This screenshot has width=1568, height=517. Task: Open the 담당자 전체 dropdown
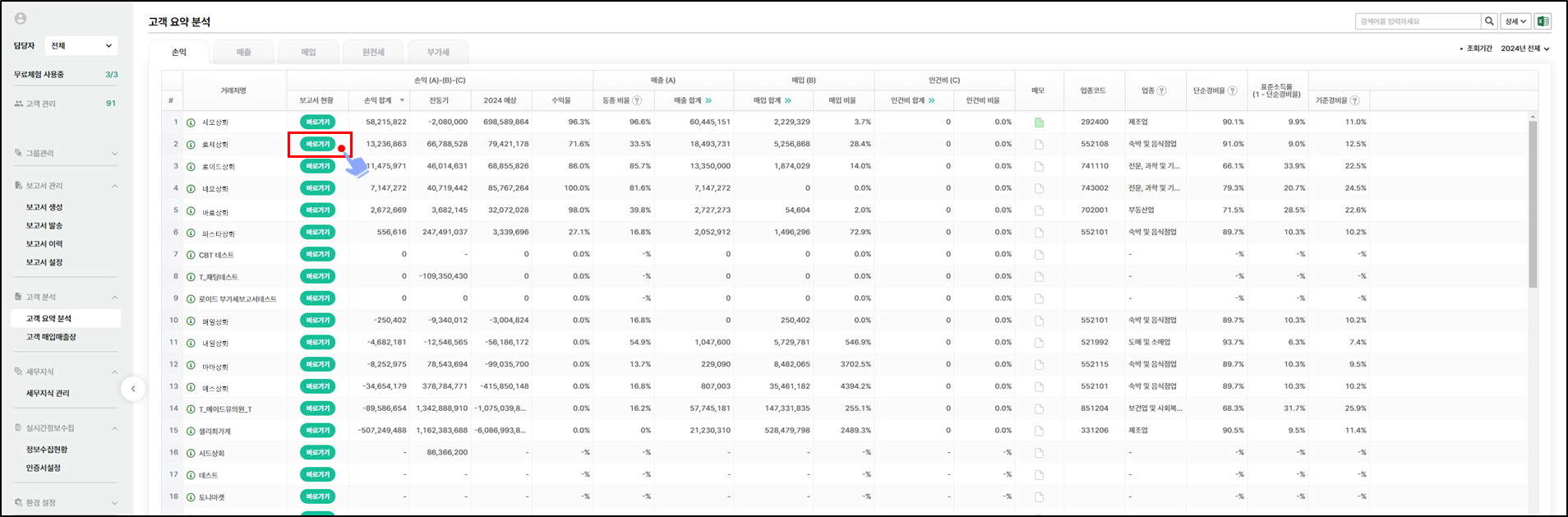click(x=81, y=46)
